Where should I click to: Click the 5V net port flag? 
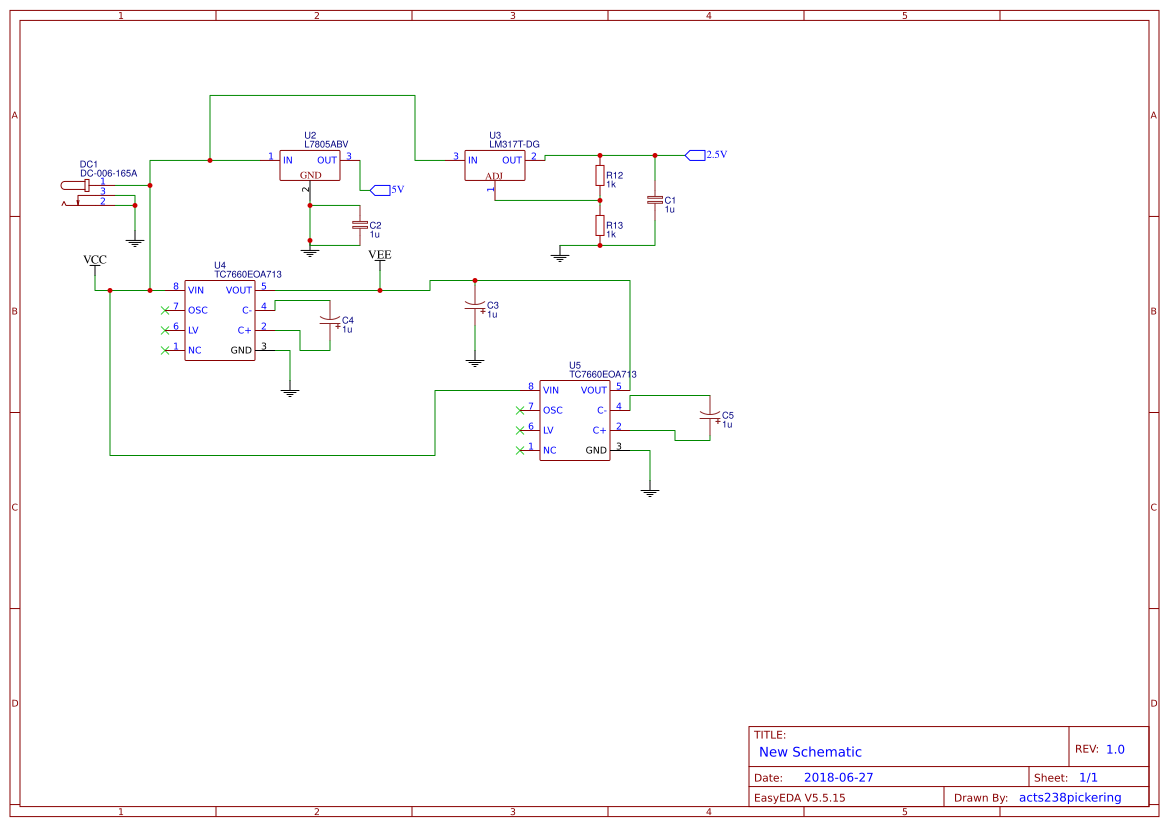pos(380,190)
